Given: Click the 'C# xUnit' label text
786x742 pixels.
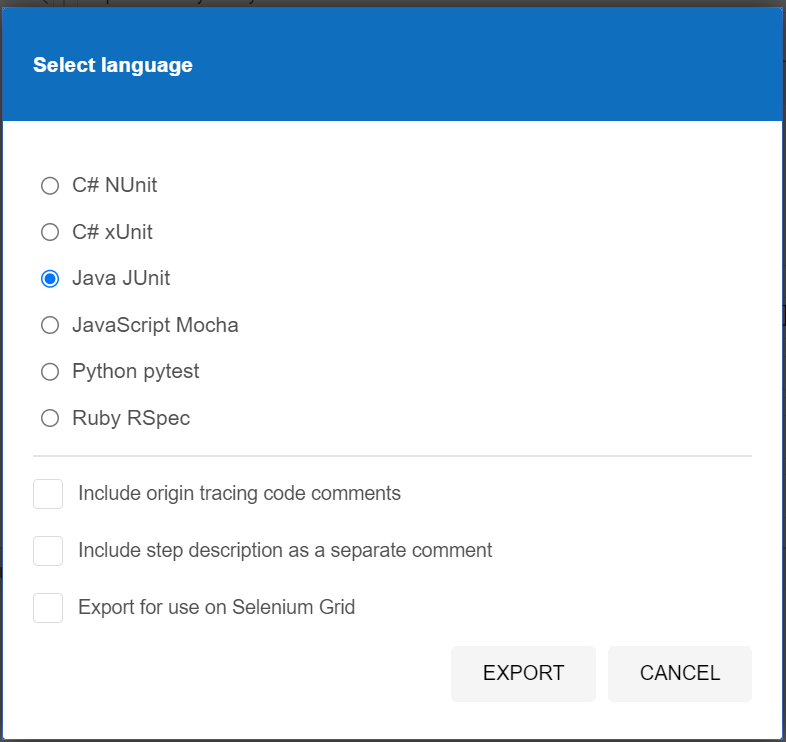Looking at the screenshot, I should (112, 232).
